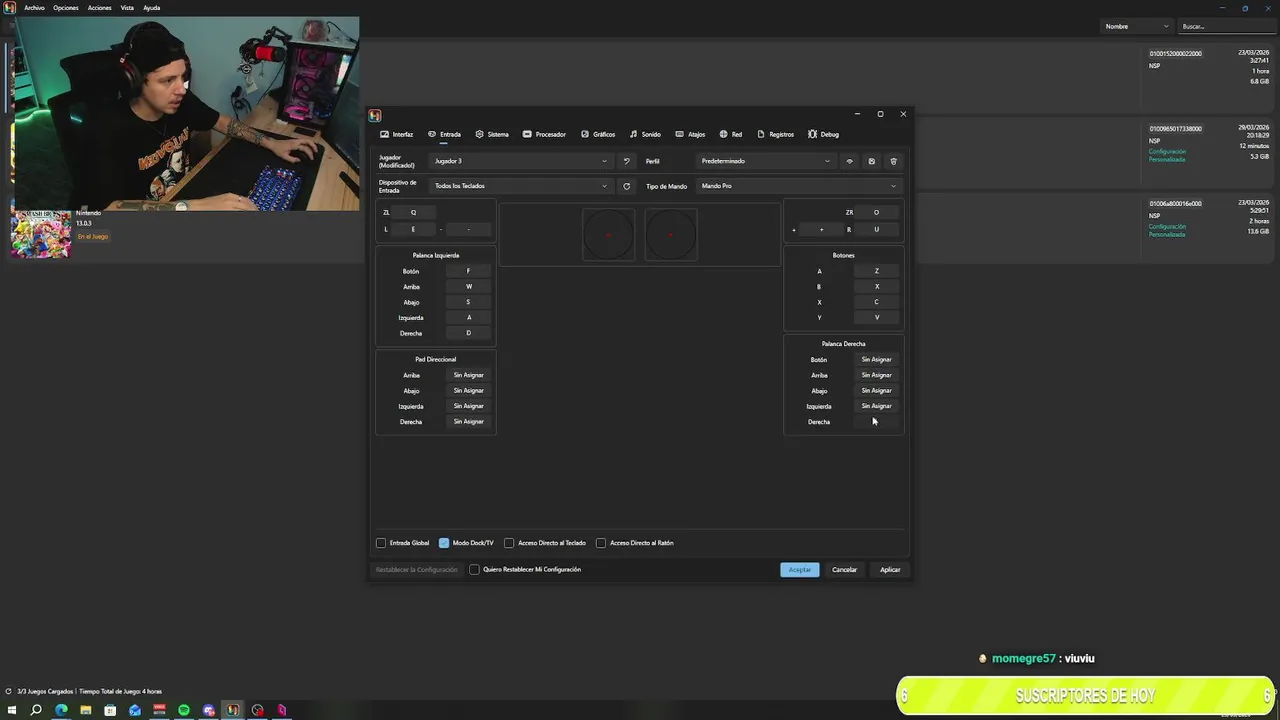Open the Opciones menu in the main window

click(66, 8)
